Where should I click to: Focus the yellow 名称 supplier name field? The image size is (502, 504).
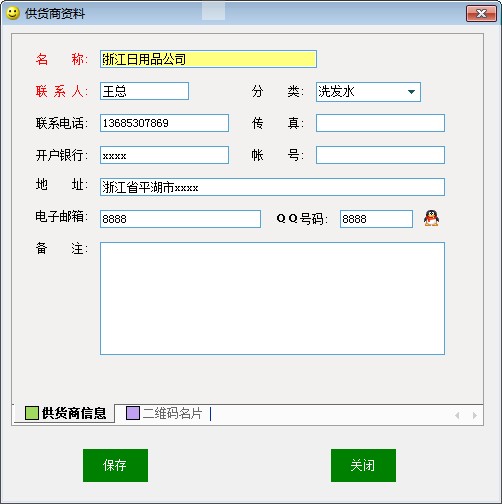tap(208, 59)
